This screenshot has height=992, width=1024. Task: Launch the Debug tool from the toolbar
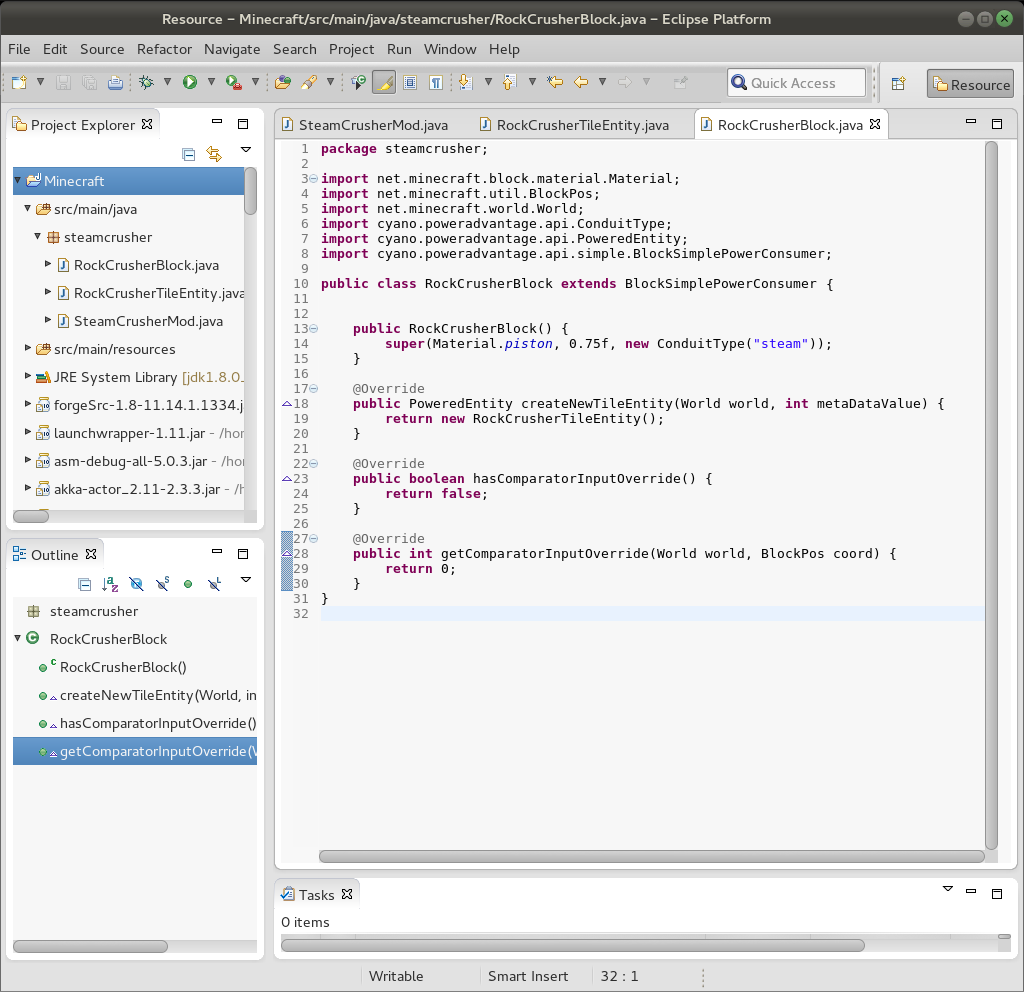[x=144, y=82]
